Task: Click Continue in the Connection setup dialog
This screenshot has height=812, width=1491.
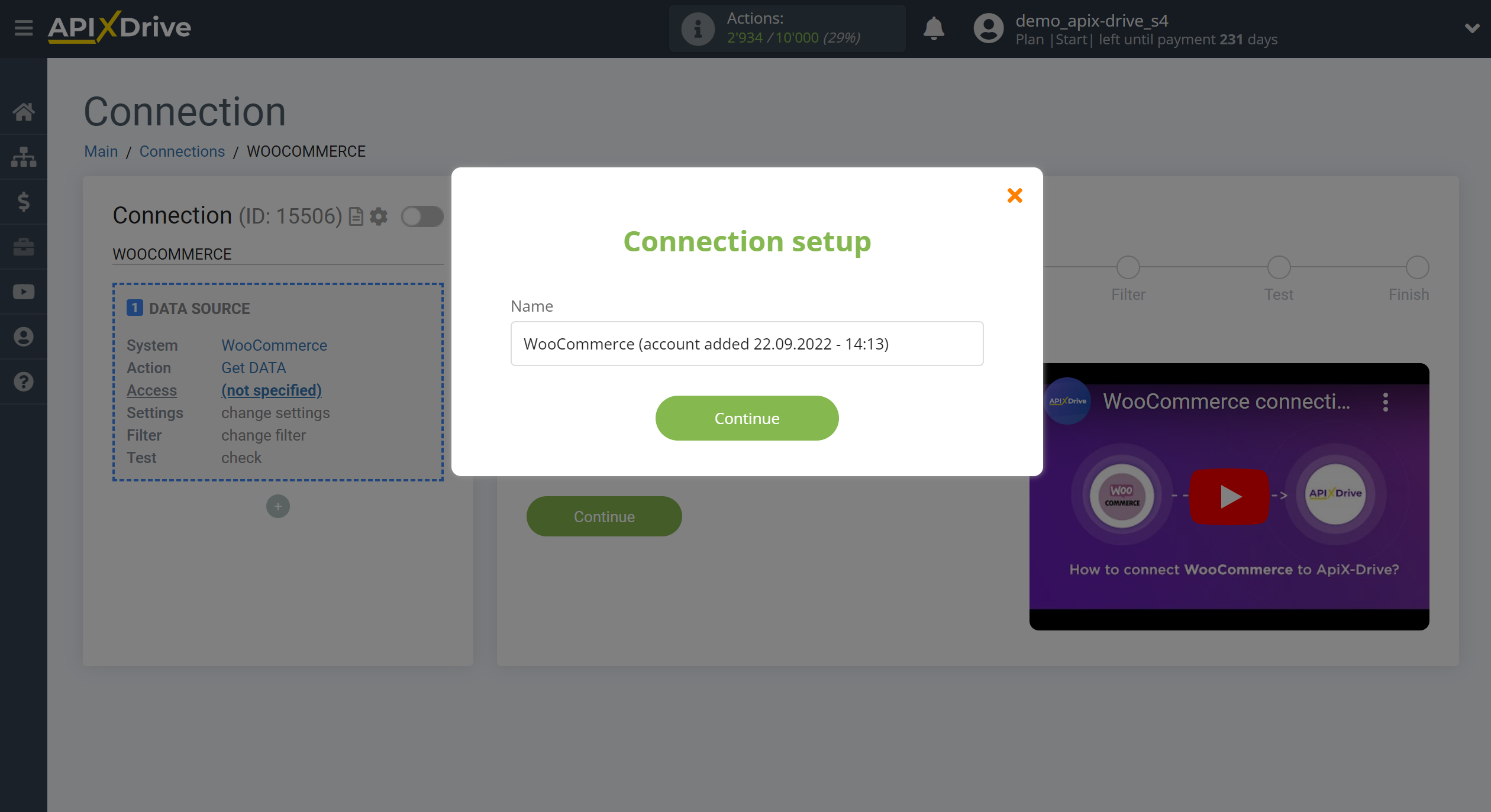Action: point(747,418)
